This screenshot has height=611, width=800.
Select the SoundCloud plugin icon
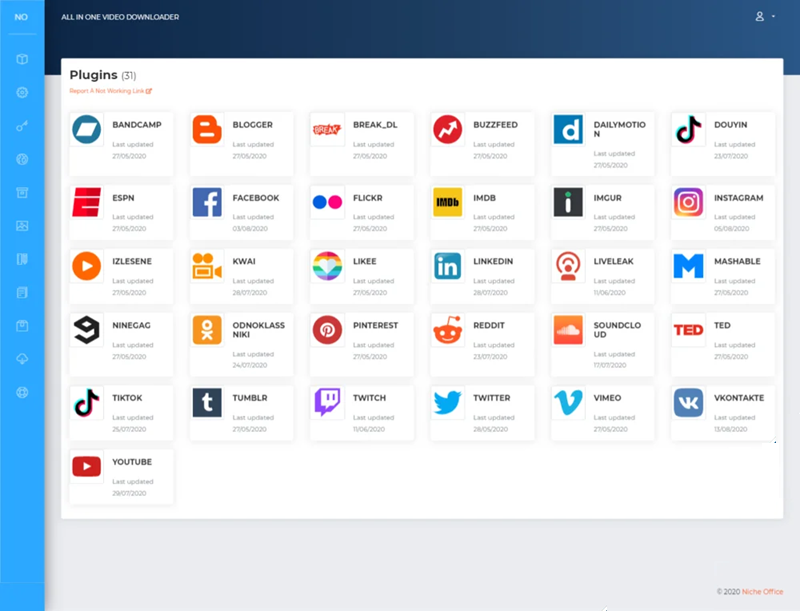[568, 329]
